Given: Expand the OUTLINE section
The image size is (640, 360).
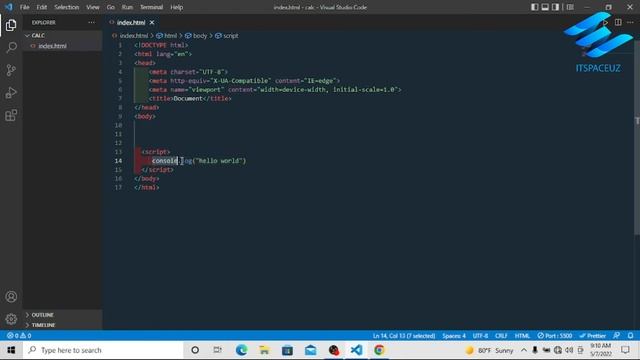Looking at the screenshot, I should 62,315.
